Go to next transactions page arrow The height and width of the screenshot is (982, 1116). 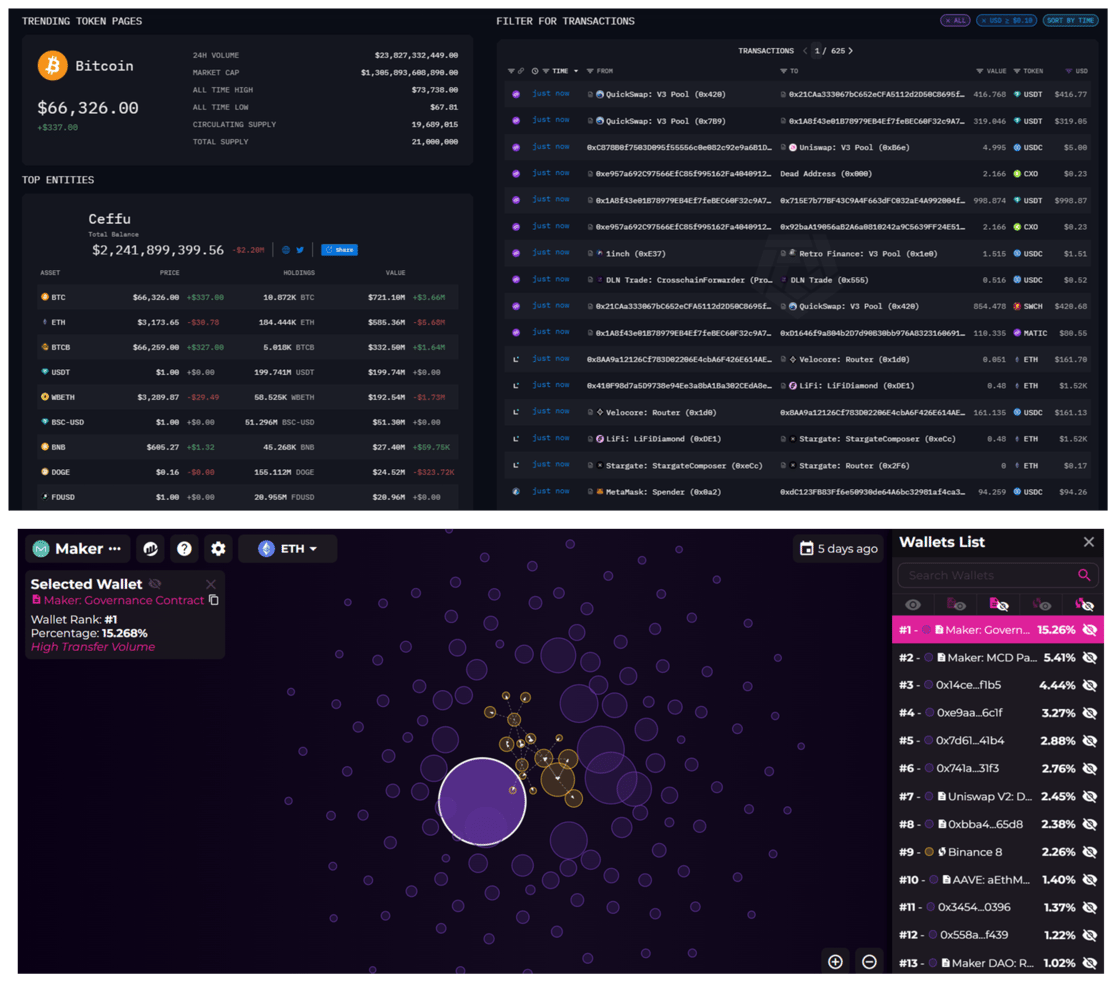(851, 51)
